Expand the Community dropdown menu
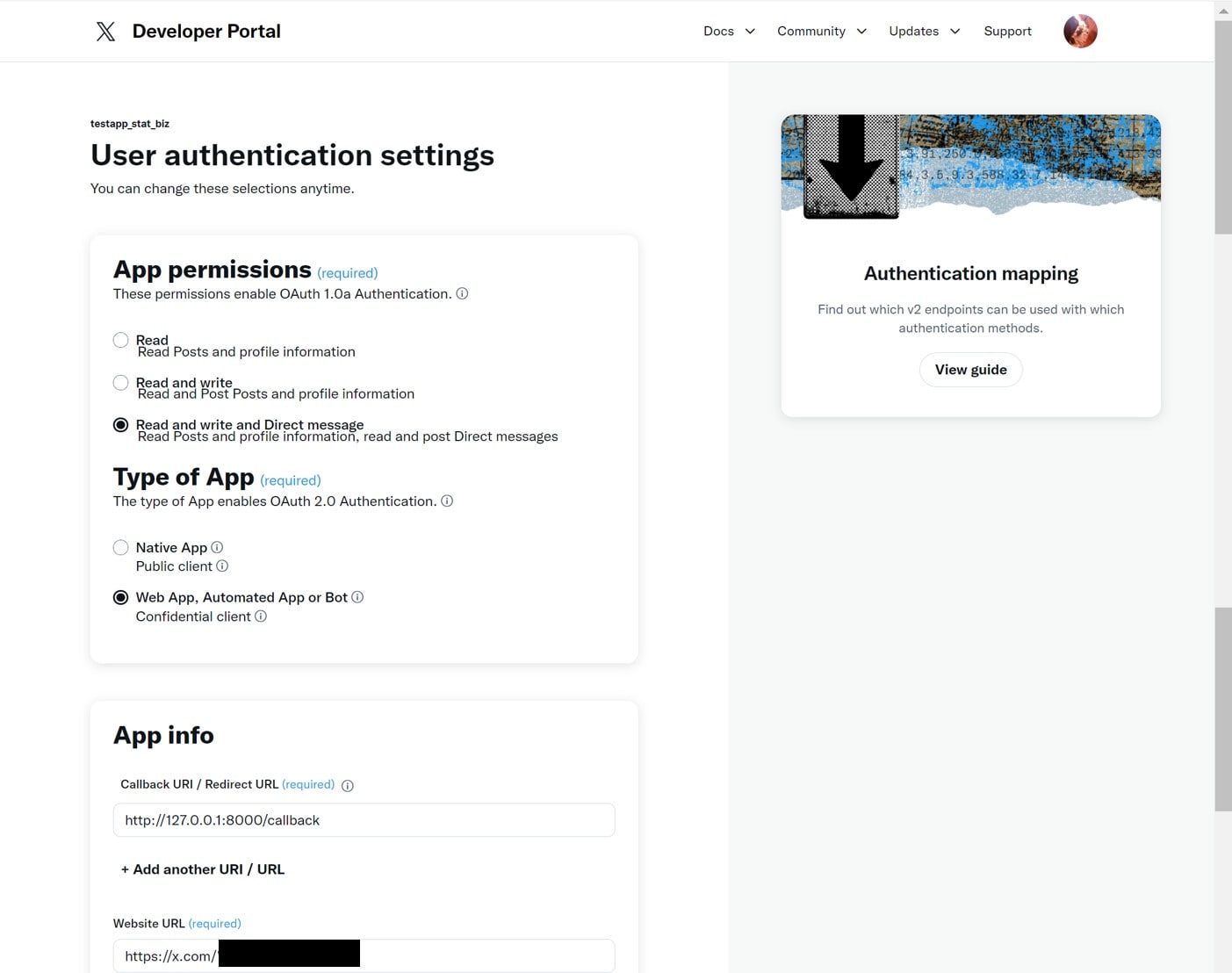This screenshot has width=1232, height=973. (822, 31)
